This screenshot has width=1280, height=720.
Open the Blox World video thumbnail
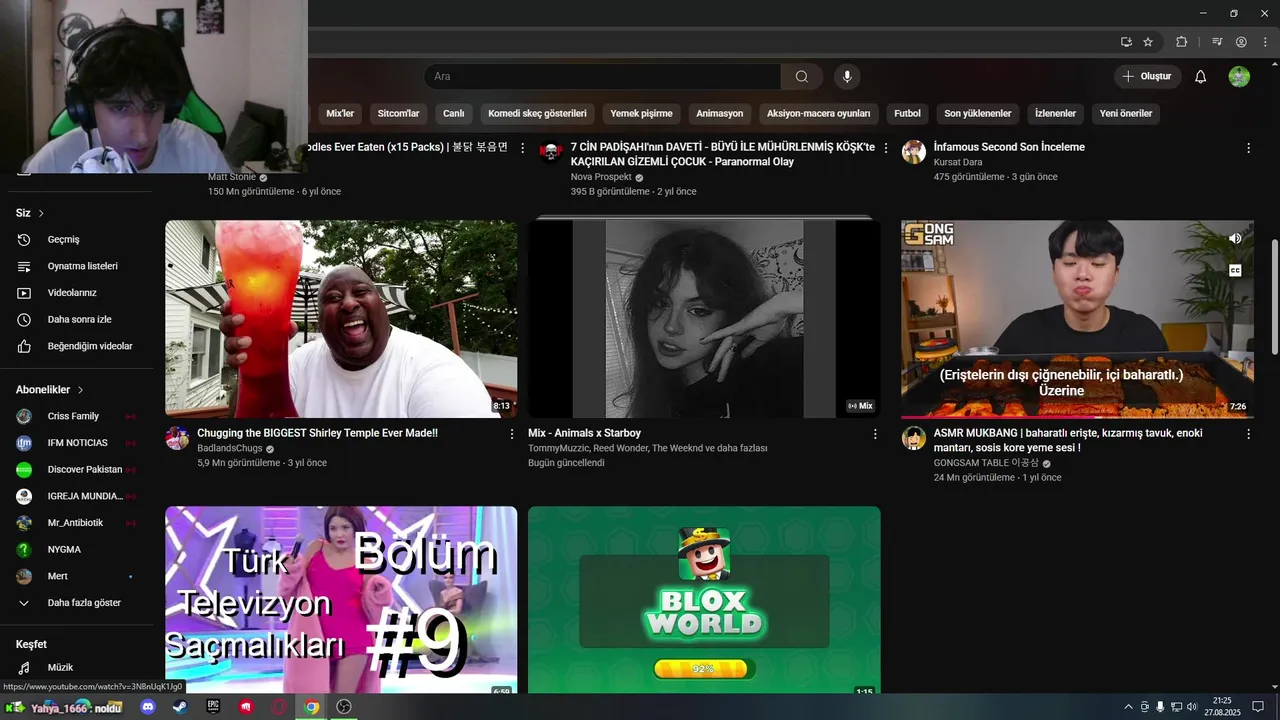[704, 600]
